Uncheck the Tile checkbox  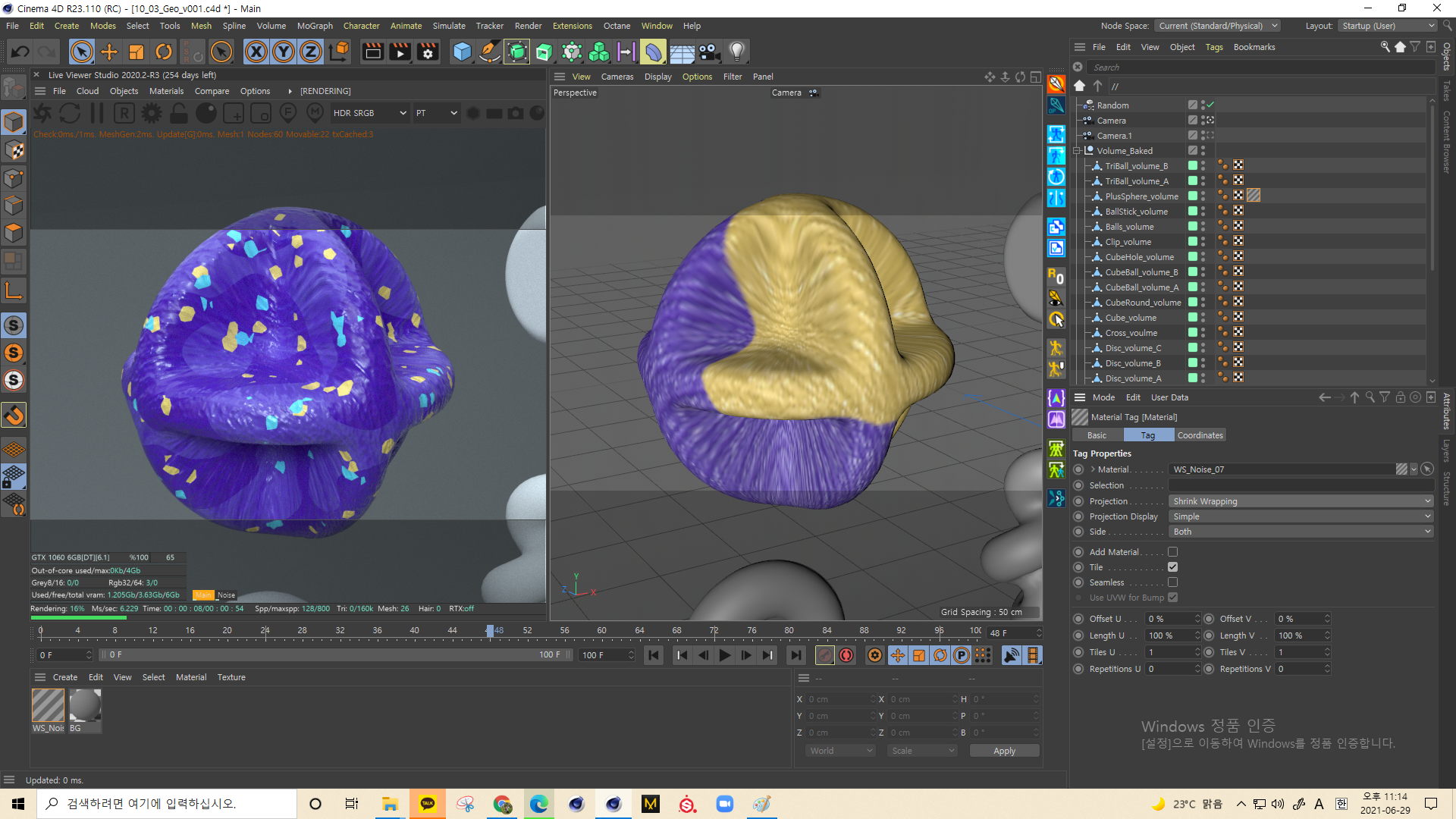[x=1172, y=567]
